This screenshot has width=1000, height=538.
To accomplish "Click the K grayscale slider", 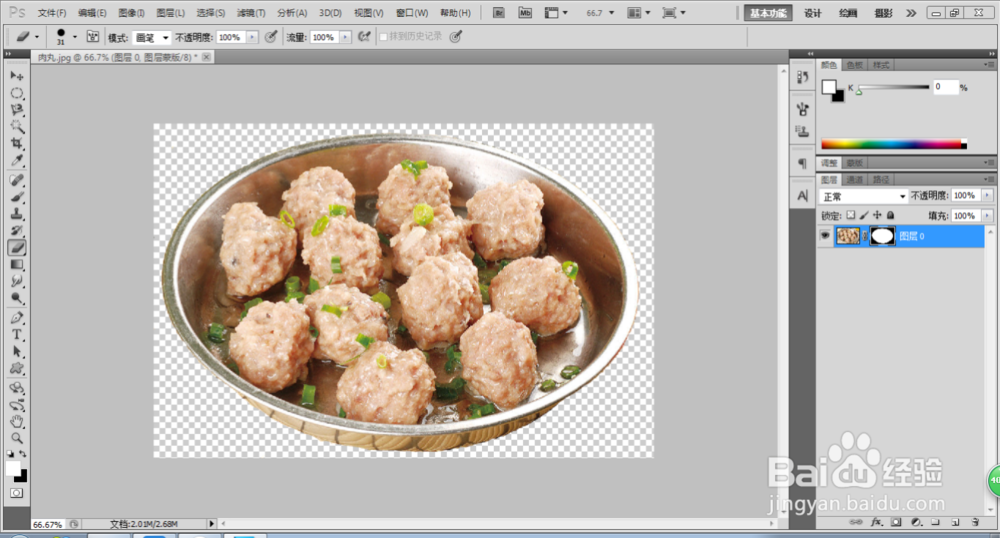I will point(893,87).
